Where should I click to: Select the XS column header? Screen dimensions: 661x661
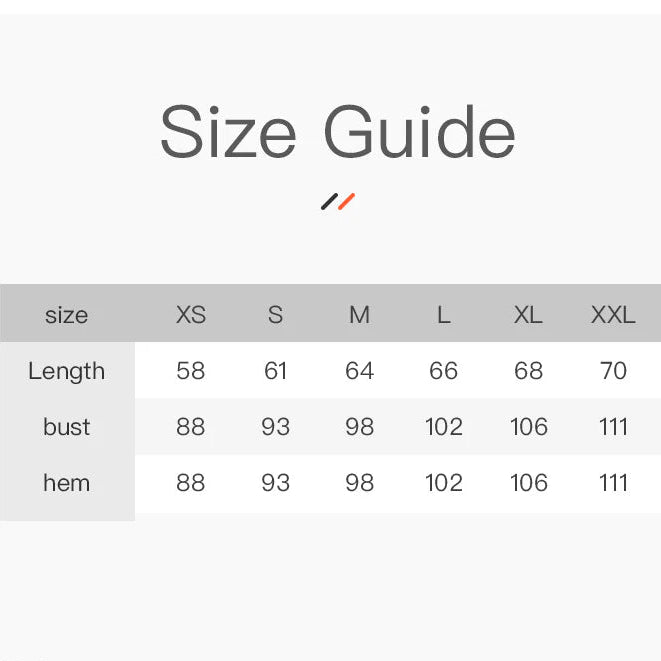pos(190,315)
